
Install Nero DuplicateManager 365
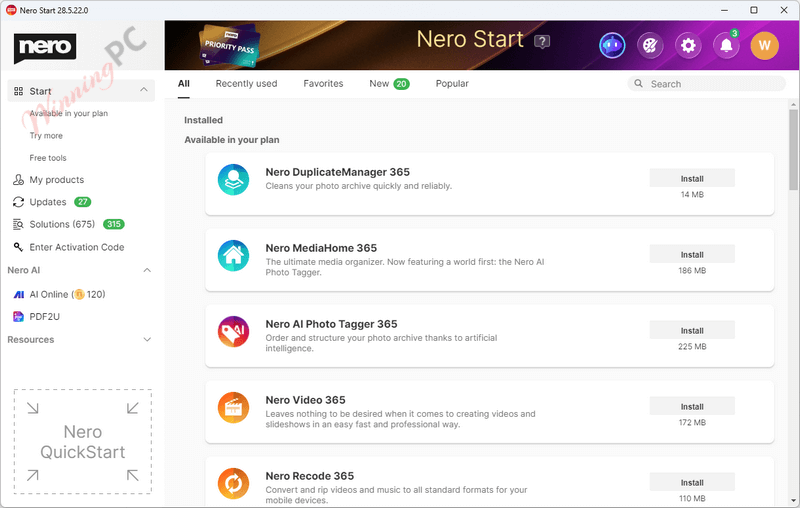pyautogui.click(x=692, y=179)
